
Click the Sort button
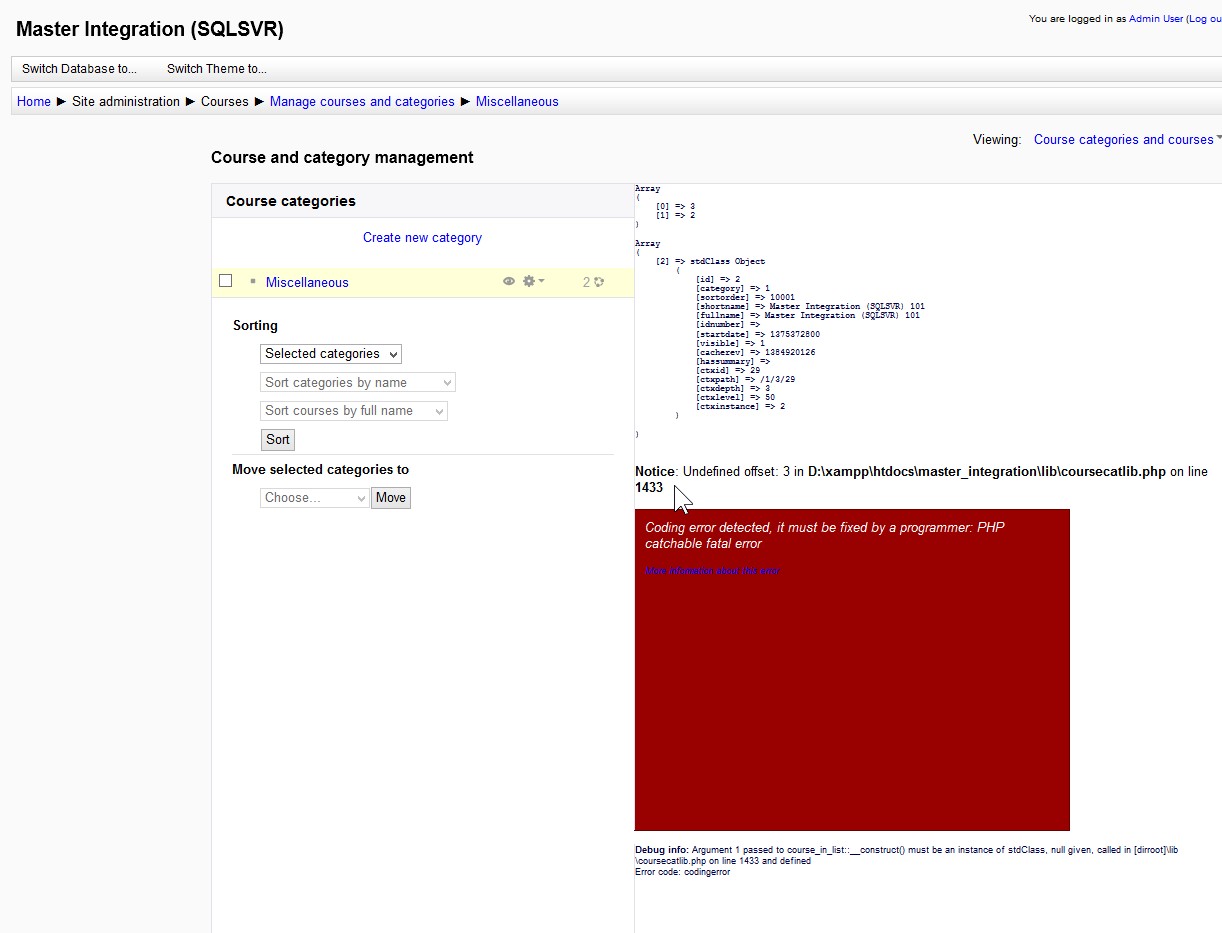(x=278, y=440)
